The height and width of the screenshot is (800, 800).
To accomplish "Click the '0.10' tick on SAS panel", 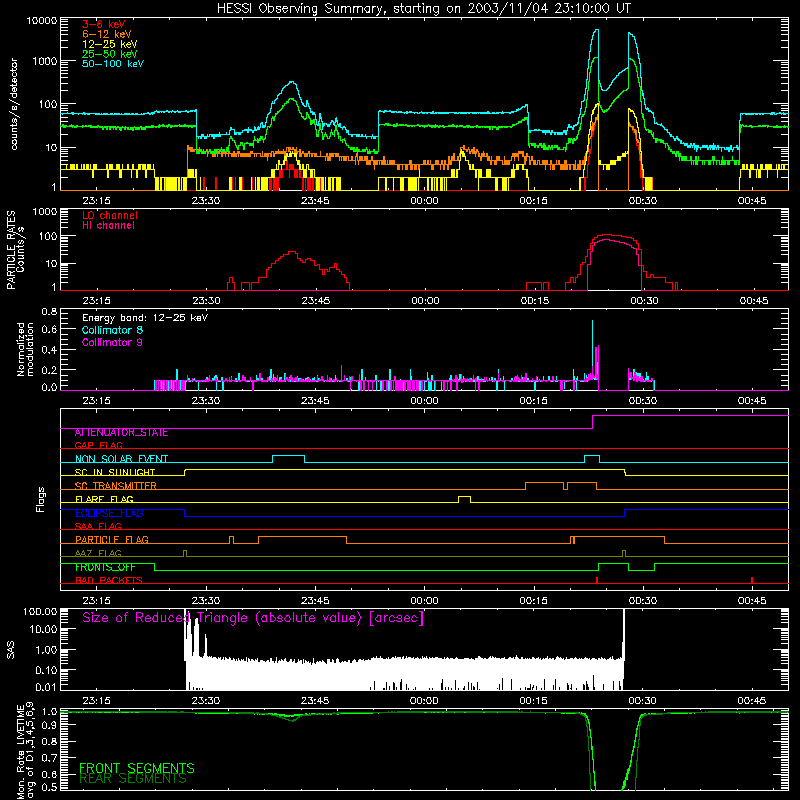I will [45, 670].
